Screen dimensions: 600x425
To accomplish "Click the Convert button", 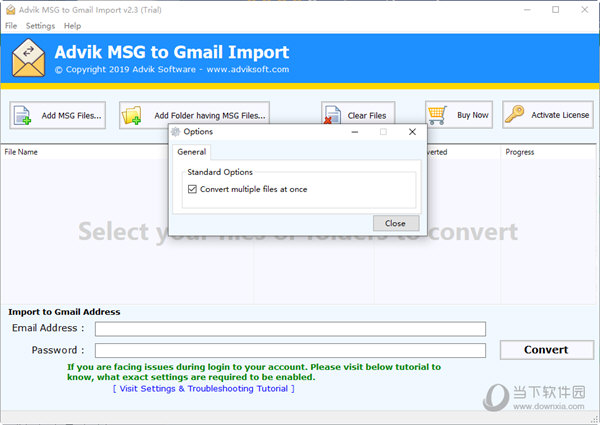I will pos(546,350).
